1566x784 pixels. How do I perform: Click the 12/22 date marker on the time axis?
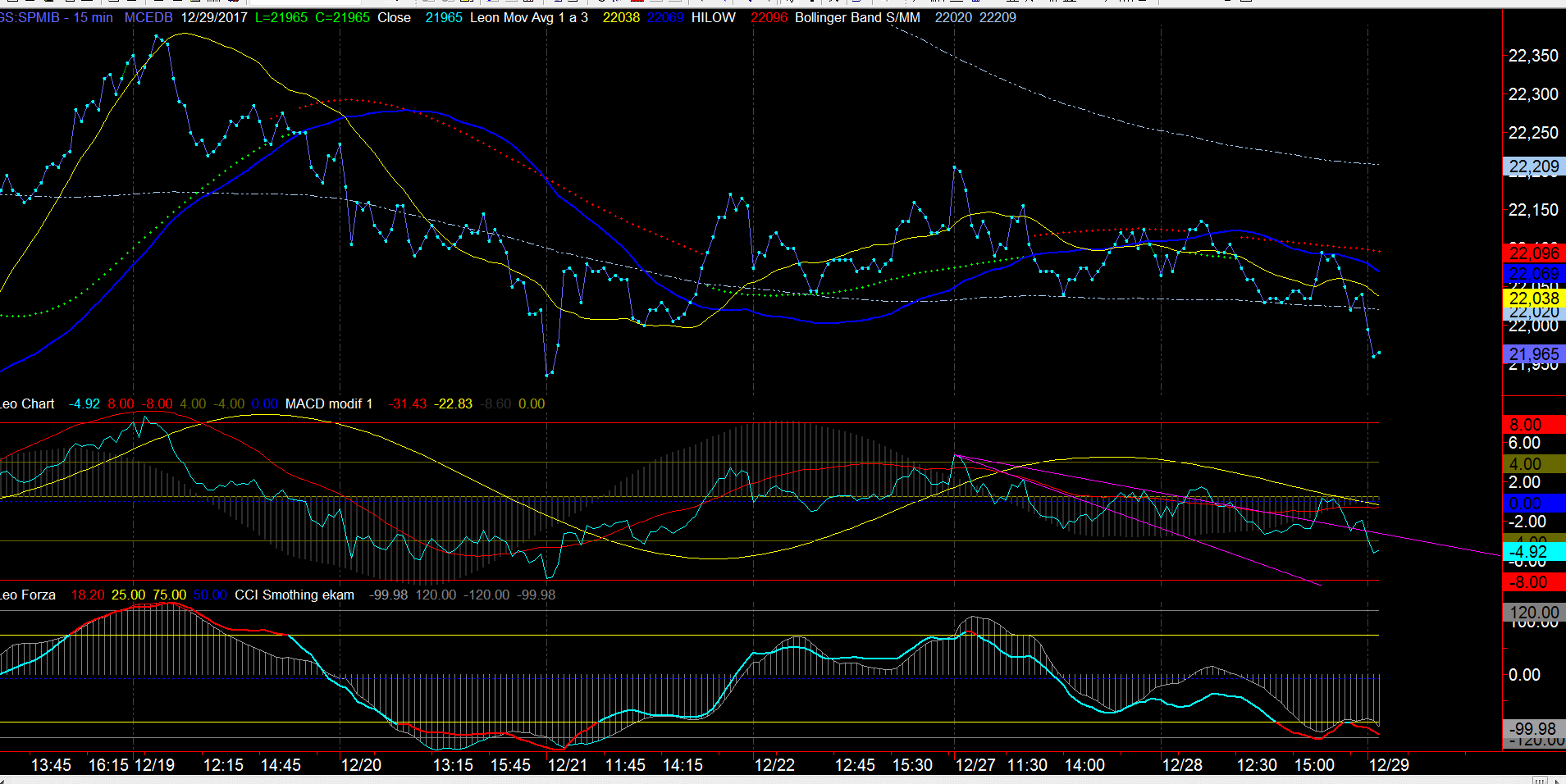(774, 765)
